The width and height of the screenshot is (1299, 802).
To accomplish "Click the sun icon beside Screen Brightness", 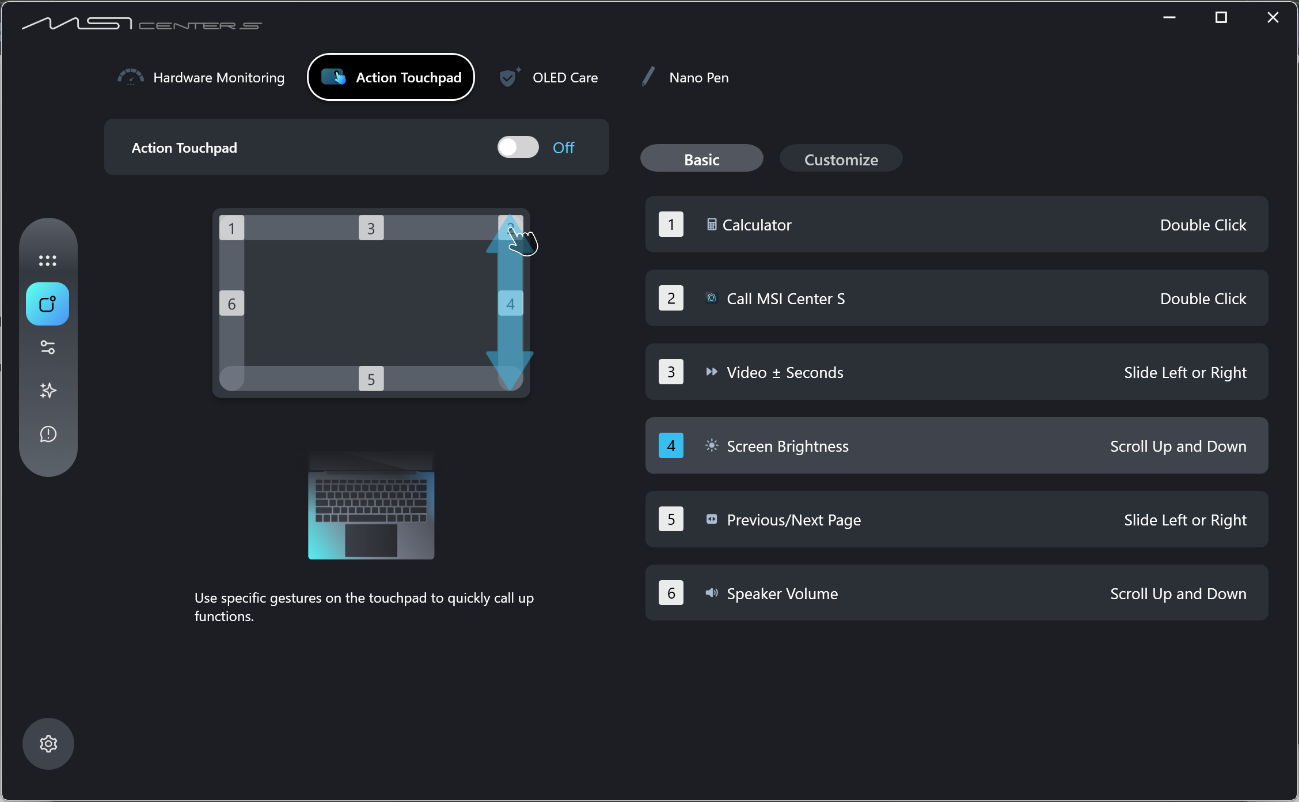I will tap(711, 446).
